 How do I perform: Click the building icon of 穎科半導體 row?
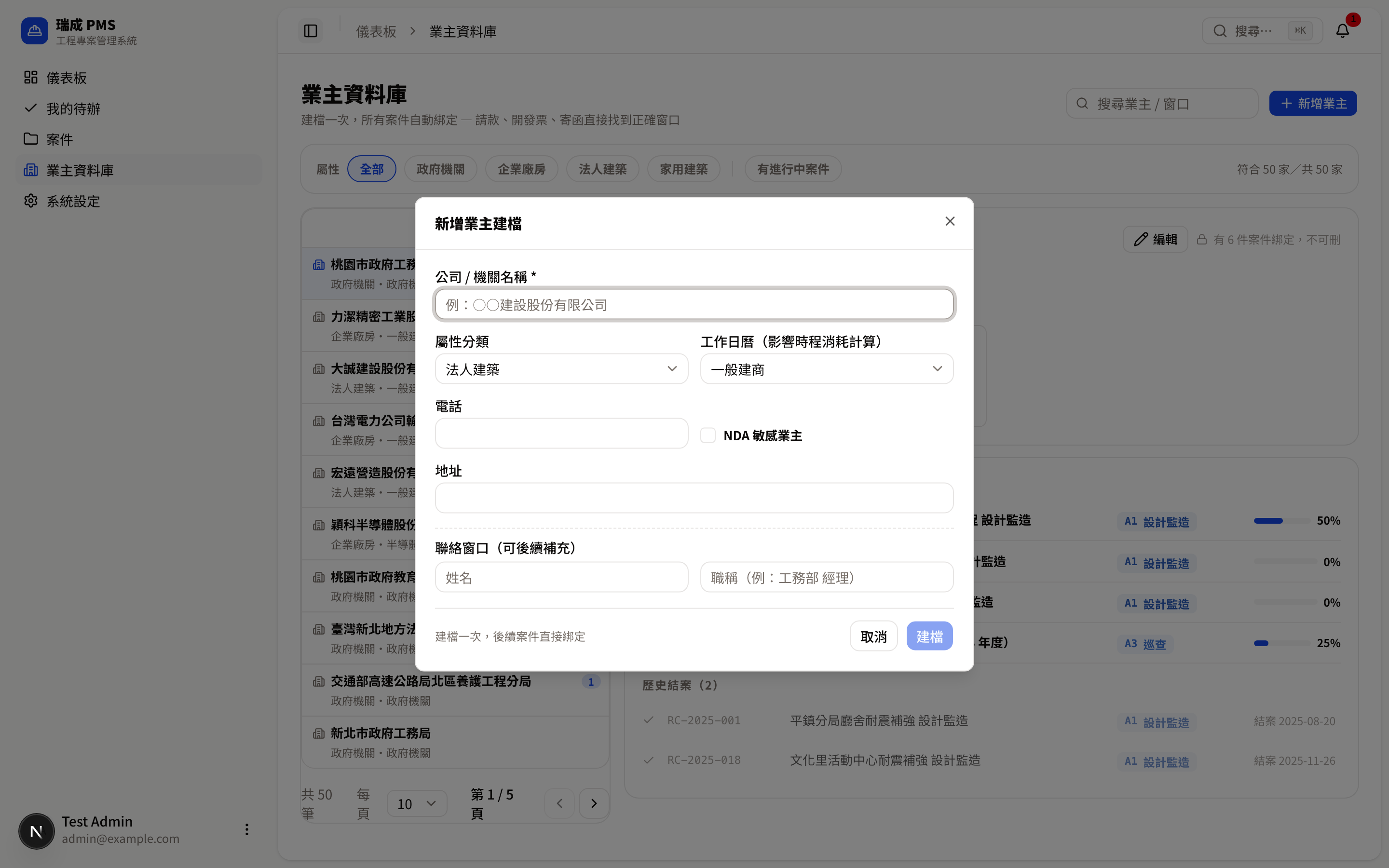(x=319, y=525)
